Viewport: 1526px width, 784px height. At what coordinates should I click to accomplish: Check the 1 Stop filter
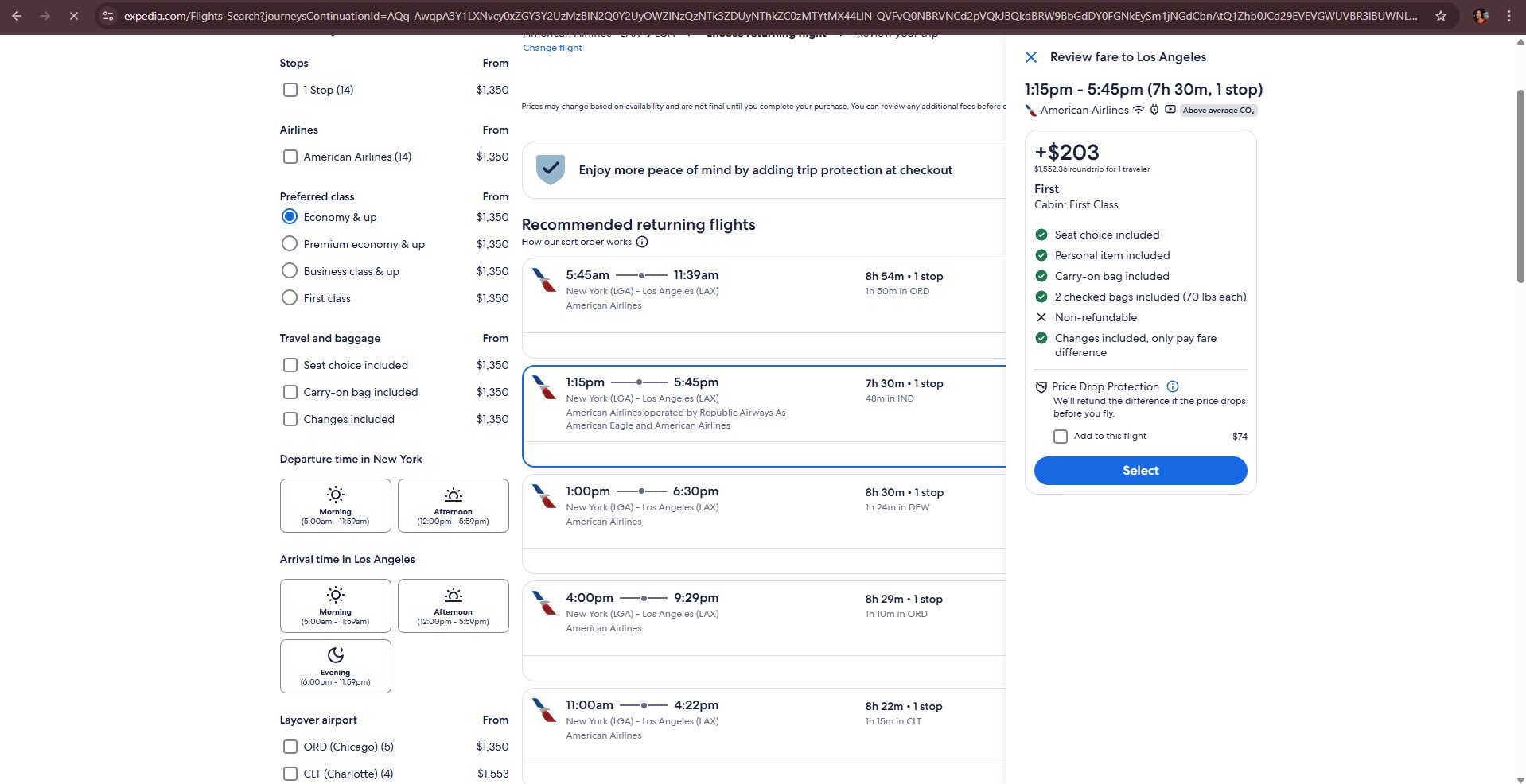point(290,90)
